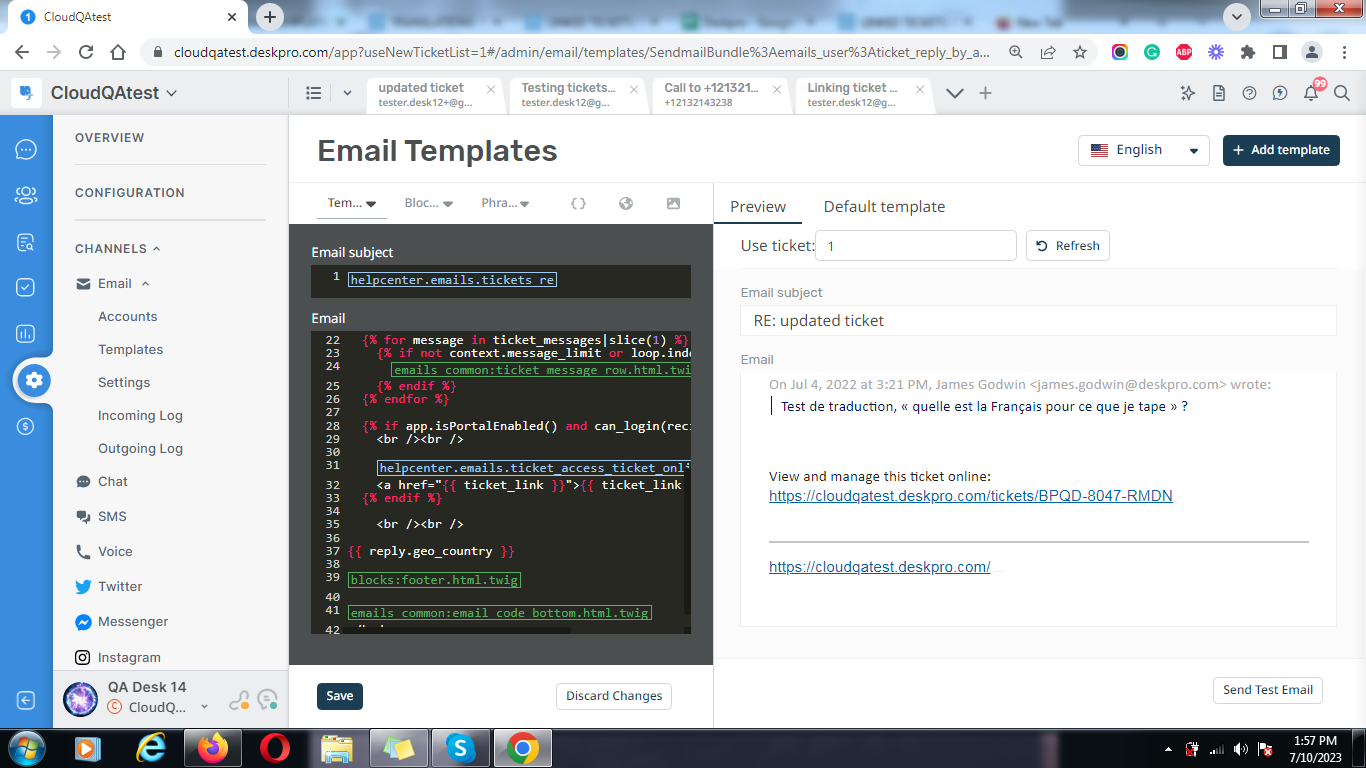Viewport: 1366px width, 768px height.
Task: Click the curly braces variables icon
Action: tap(578, 203)
